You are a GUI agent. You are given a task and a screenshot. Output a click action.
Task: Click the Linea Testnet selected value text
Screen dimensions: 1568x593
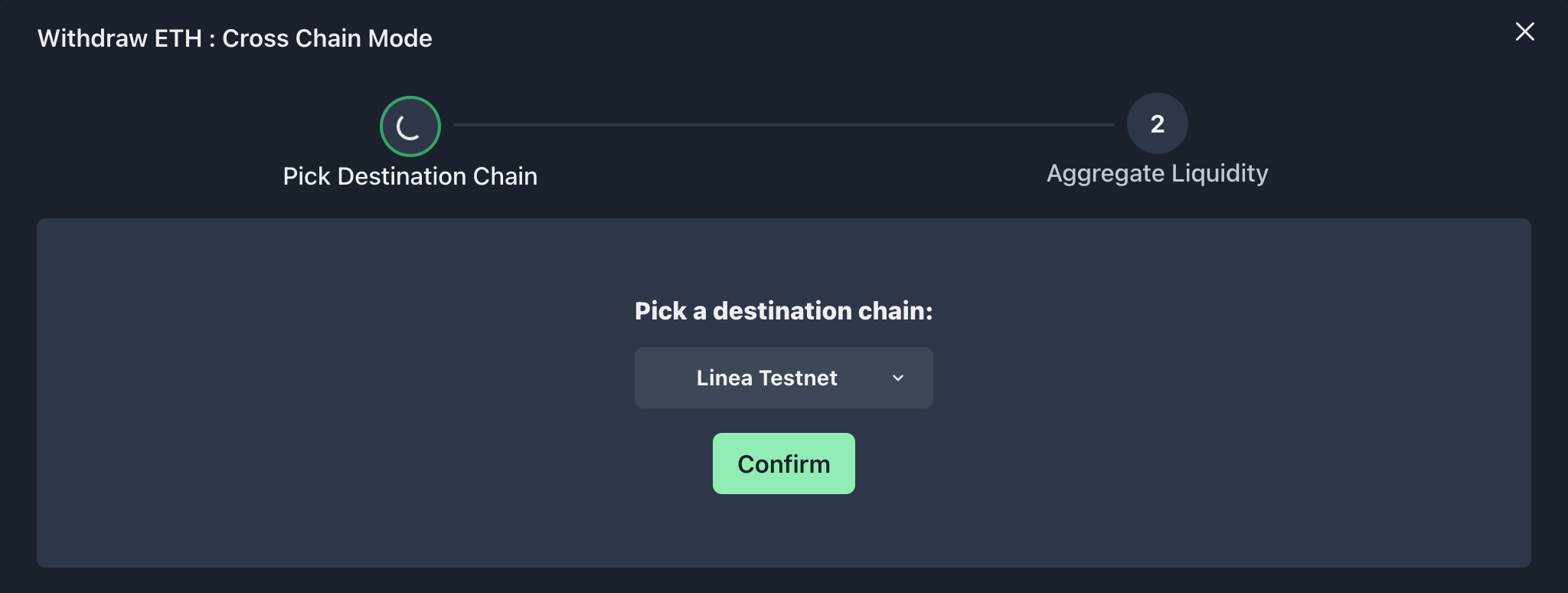766,378
